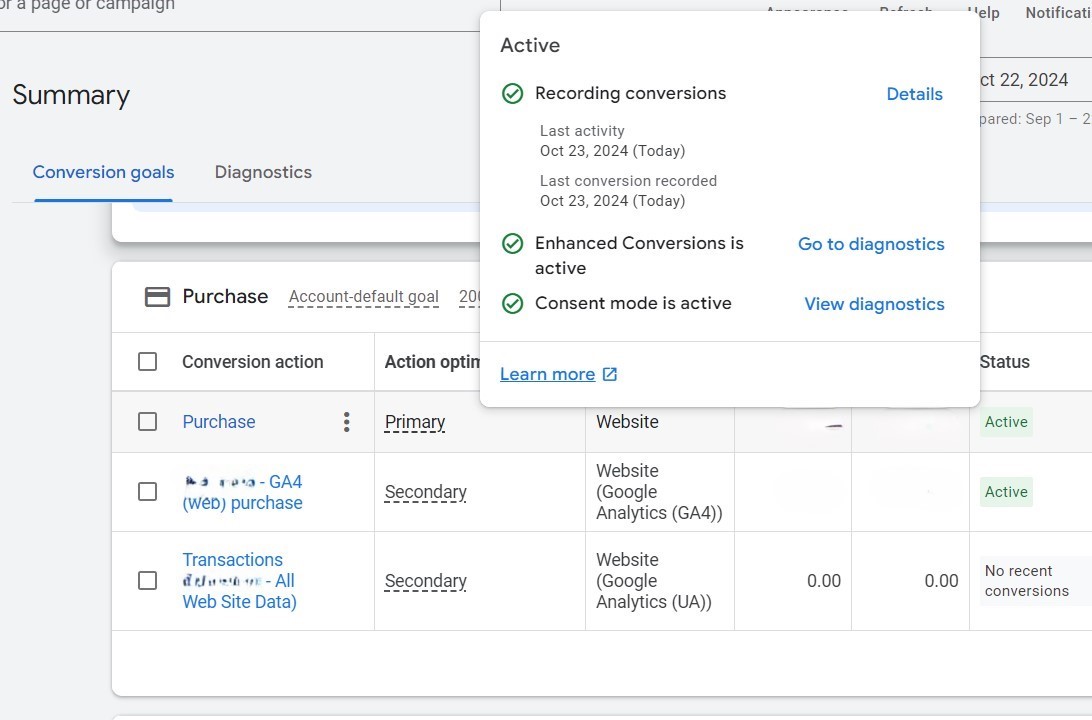Screen dimensions: 1092x720
Task: Switch to the Diagnostics tab
Action: click(263, 172)
